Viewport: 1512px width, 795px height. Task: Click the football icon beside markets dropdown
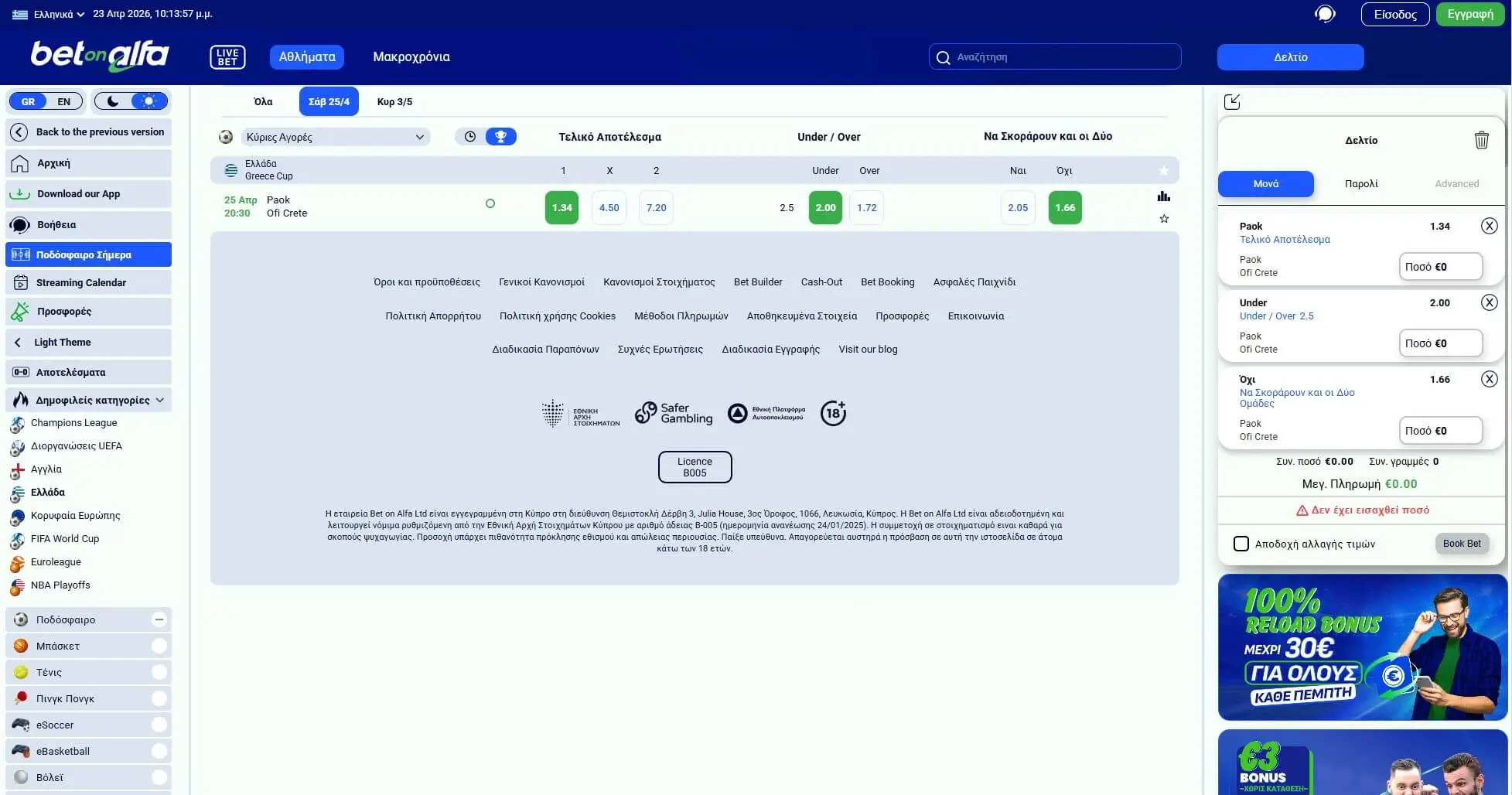(x=226, y=137)
